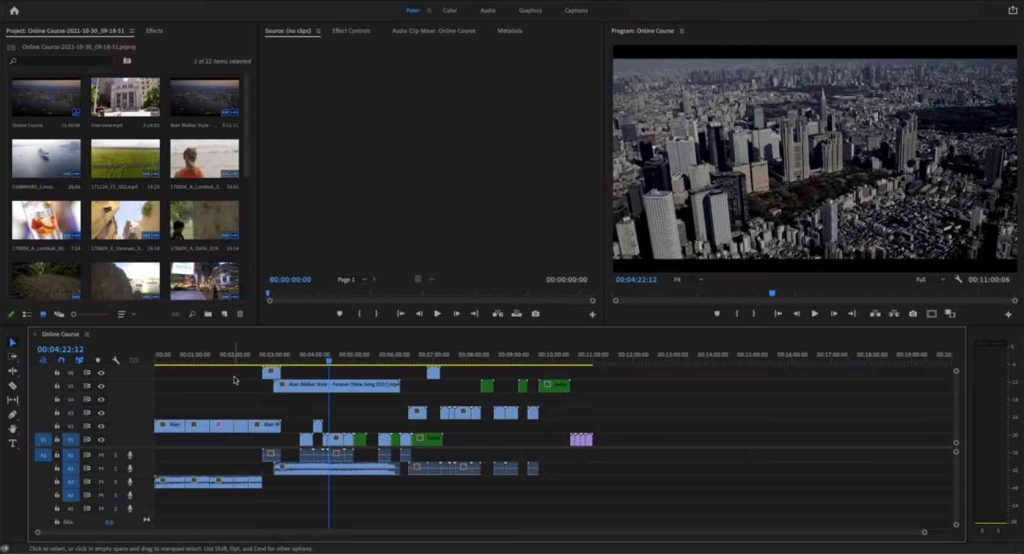Image resolution: width=1024 pixels, height=554 pixels.
Task: Go to the Home screen icon
Action: (14, 10)
